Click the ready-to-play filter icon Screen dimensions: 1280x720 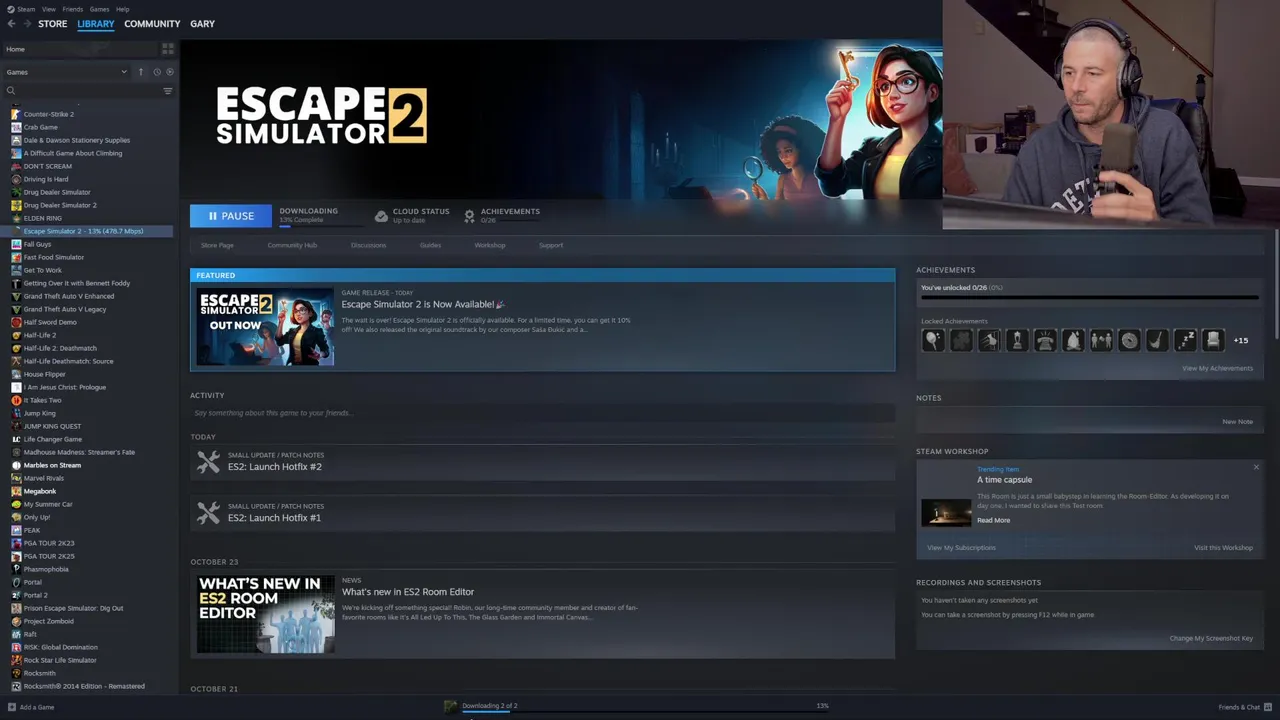[170, 72]
